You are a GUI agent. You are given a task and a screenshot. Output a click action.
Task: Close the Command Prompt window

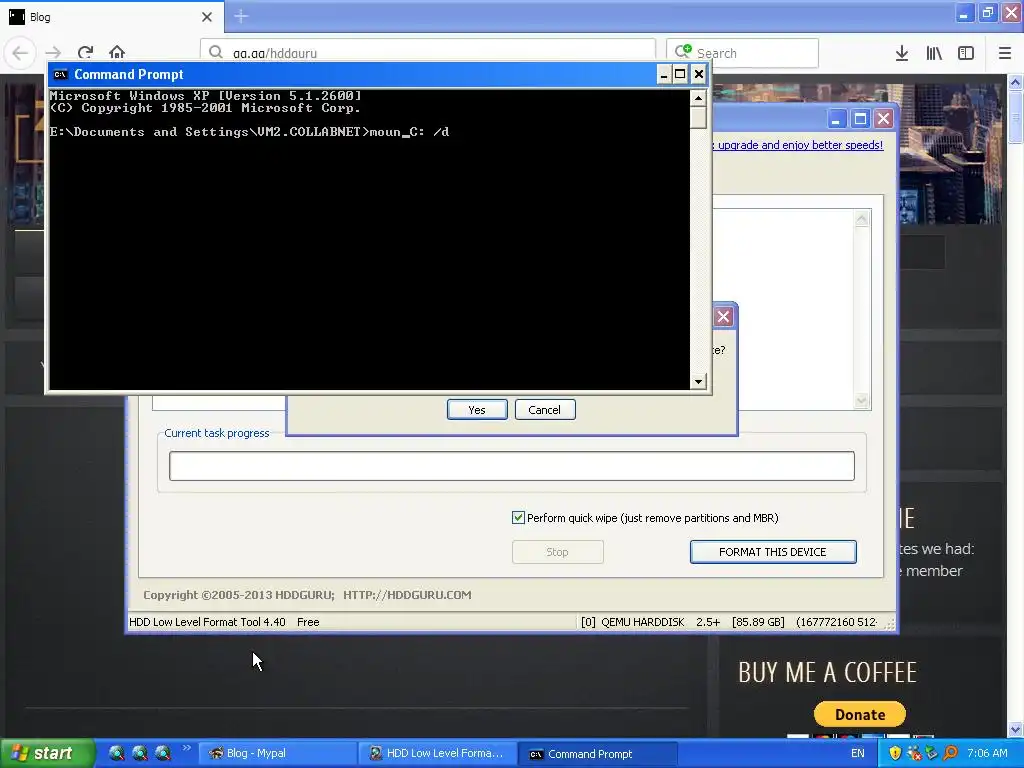[x=699, y=74]
